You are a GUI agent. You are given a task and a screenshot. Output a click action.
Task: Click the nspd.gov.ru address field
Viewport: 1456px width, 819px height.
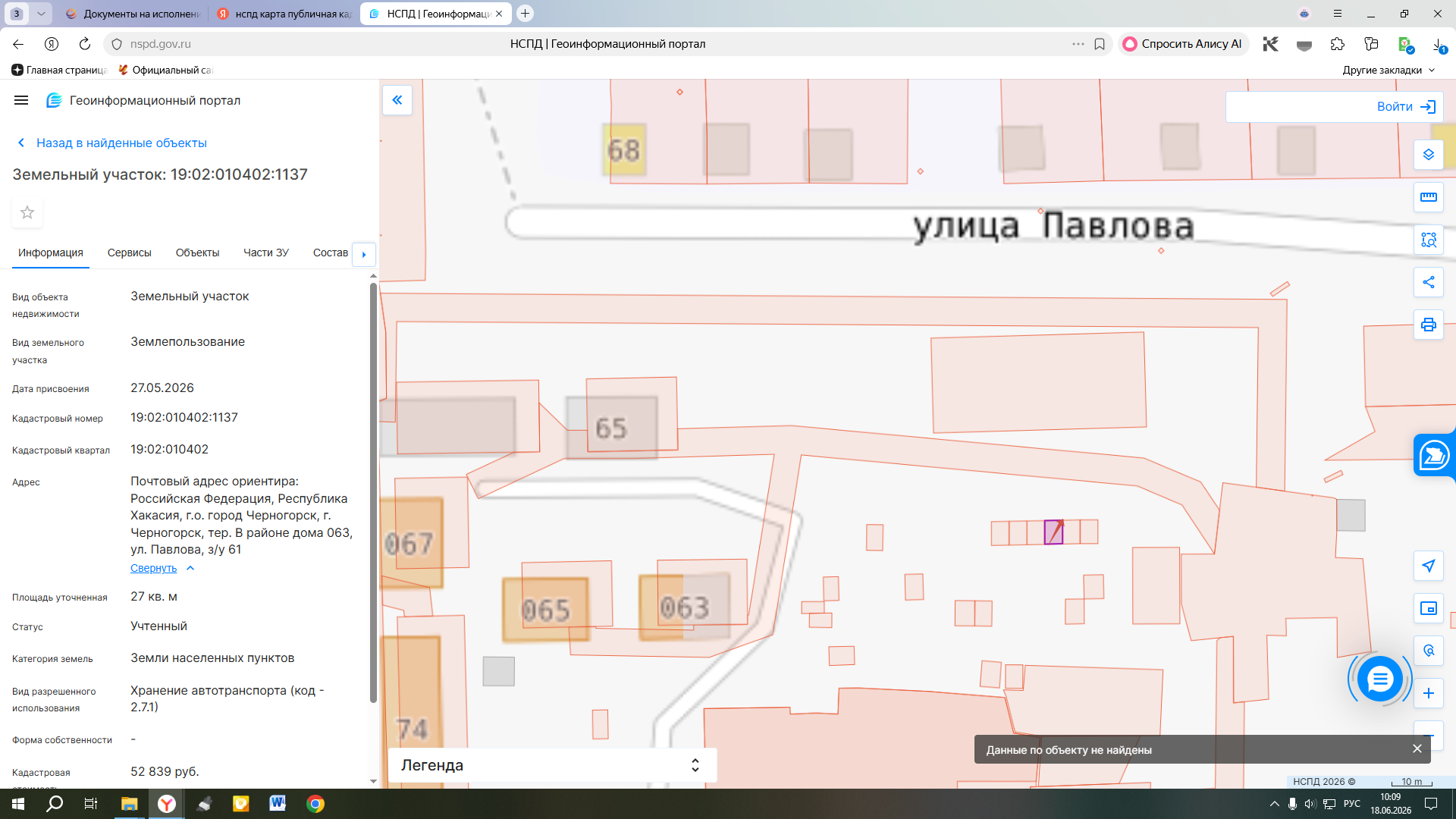coord(161,44)
